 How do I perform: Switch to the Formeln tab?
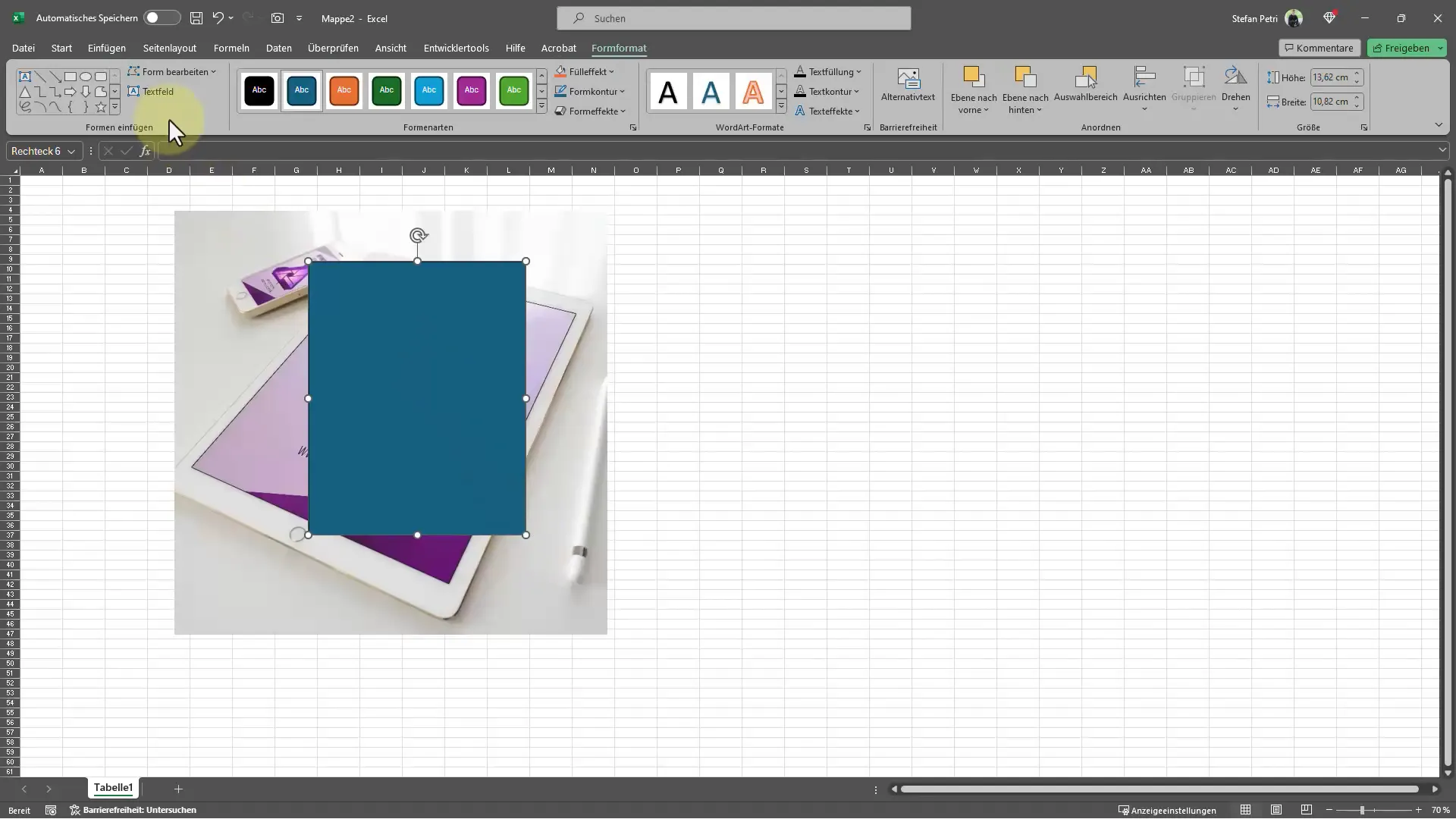tap(231, 48)
